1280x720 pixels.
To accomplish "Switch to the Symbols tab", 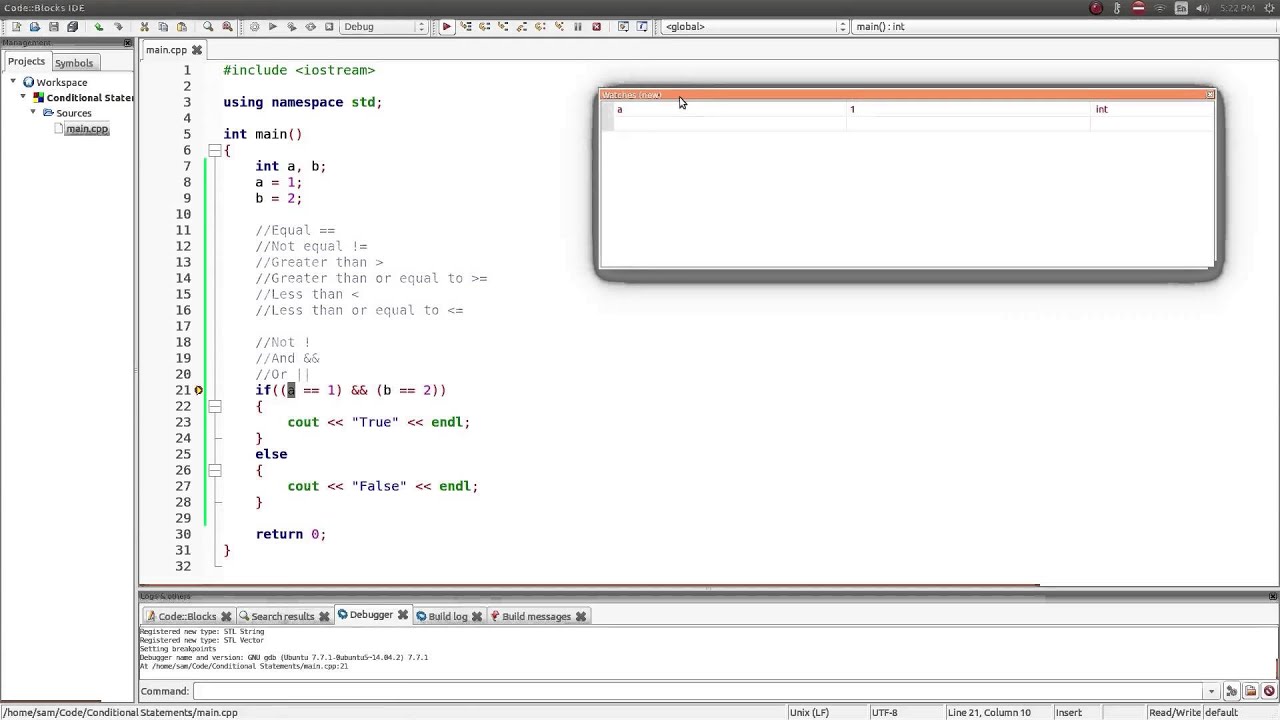I will click(x=74, y=62).
